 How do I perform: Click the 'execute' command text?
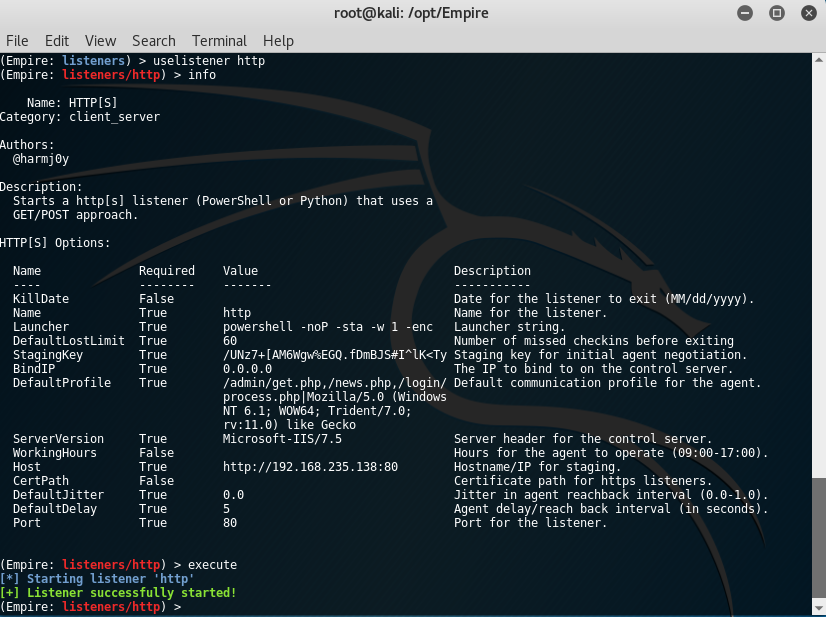[x=212, y=565]
